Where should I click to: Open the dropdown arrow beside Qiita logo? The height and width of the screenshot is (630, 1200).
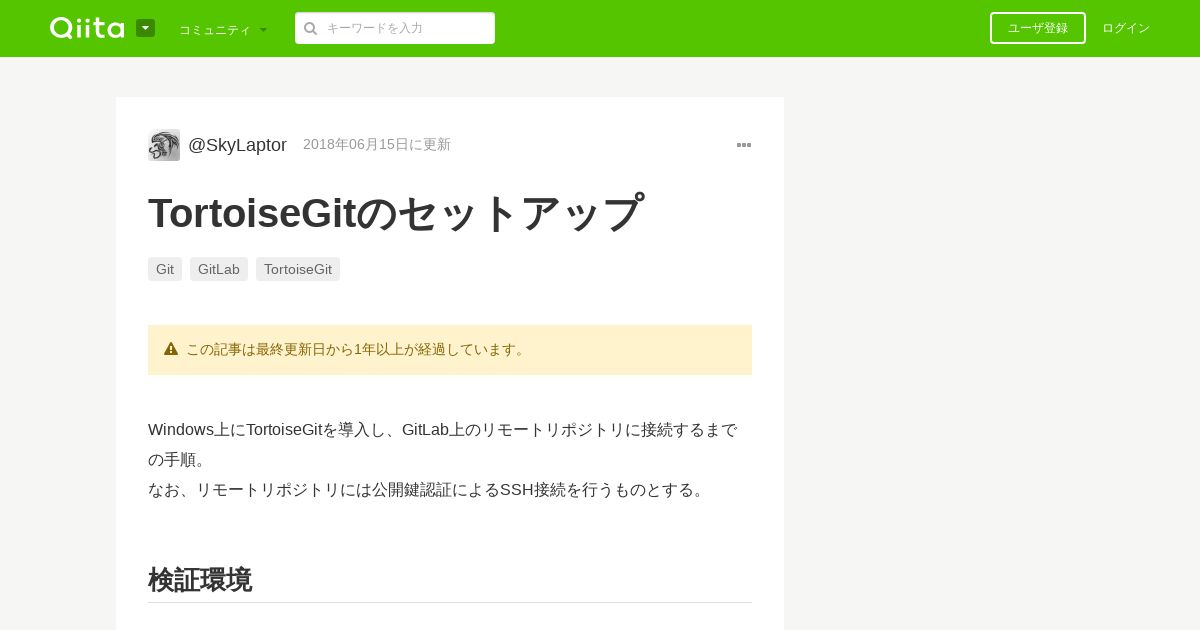[x=145, y=28]
